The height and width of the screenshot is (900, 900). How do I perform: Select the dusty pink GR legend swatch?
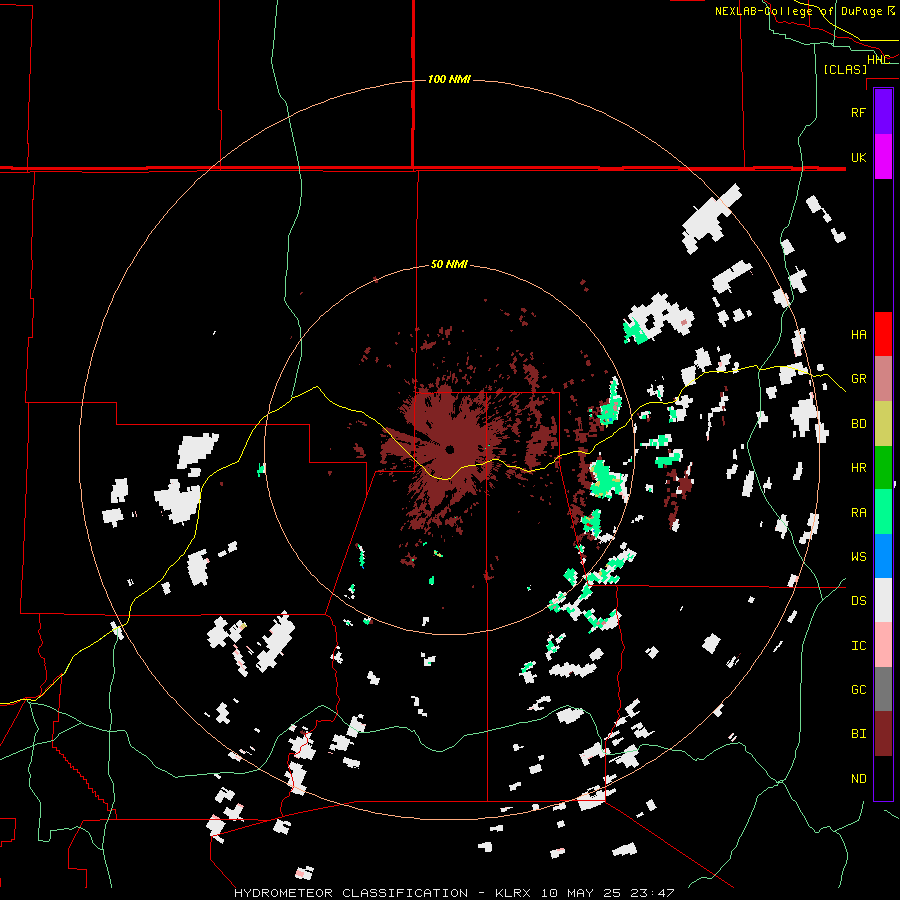pos(883,378)
